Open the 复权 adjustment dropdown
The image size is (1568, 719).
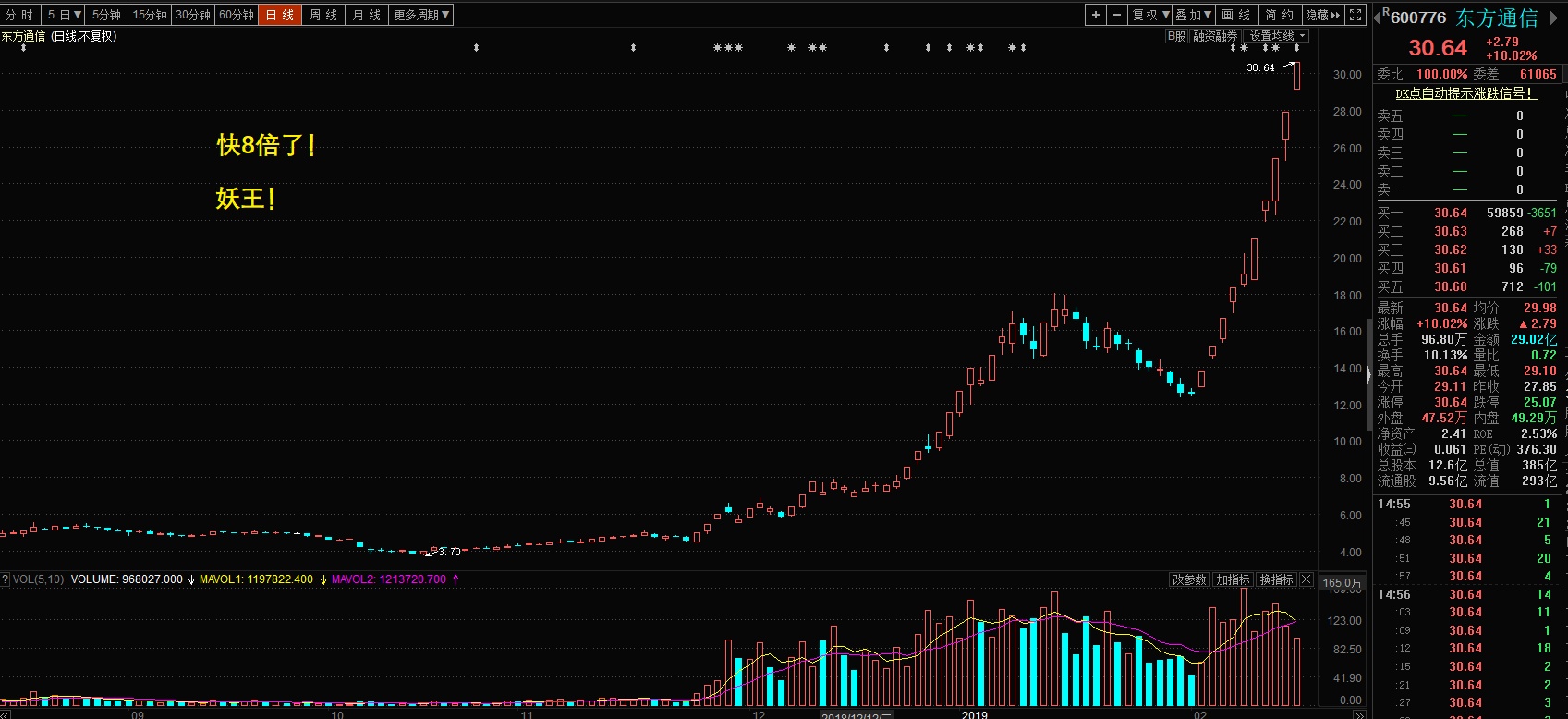1151,15
